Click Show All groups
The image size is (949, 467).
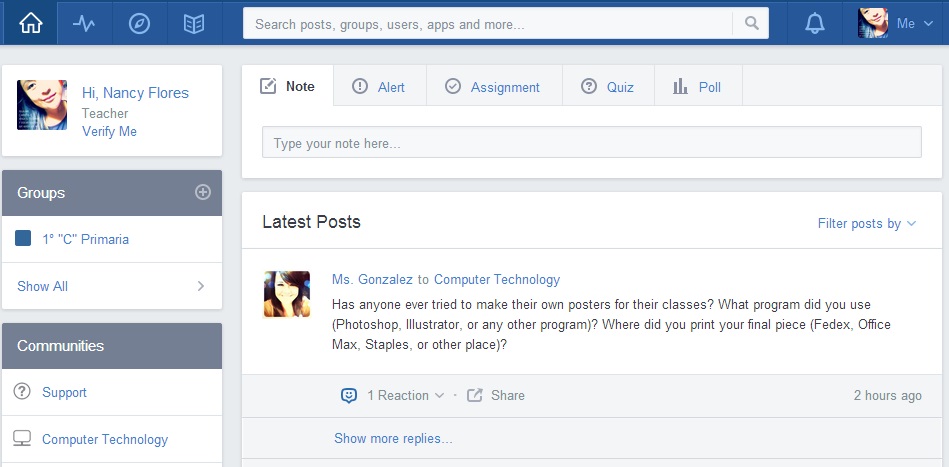pyautogui.click(x=42, y=286)
